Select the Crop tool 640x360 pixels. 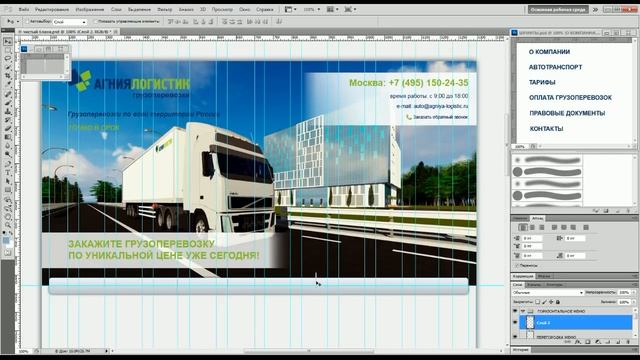tap(8, 76)
